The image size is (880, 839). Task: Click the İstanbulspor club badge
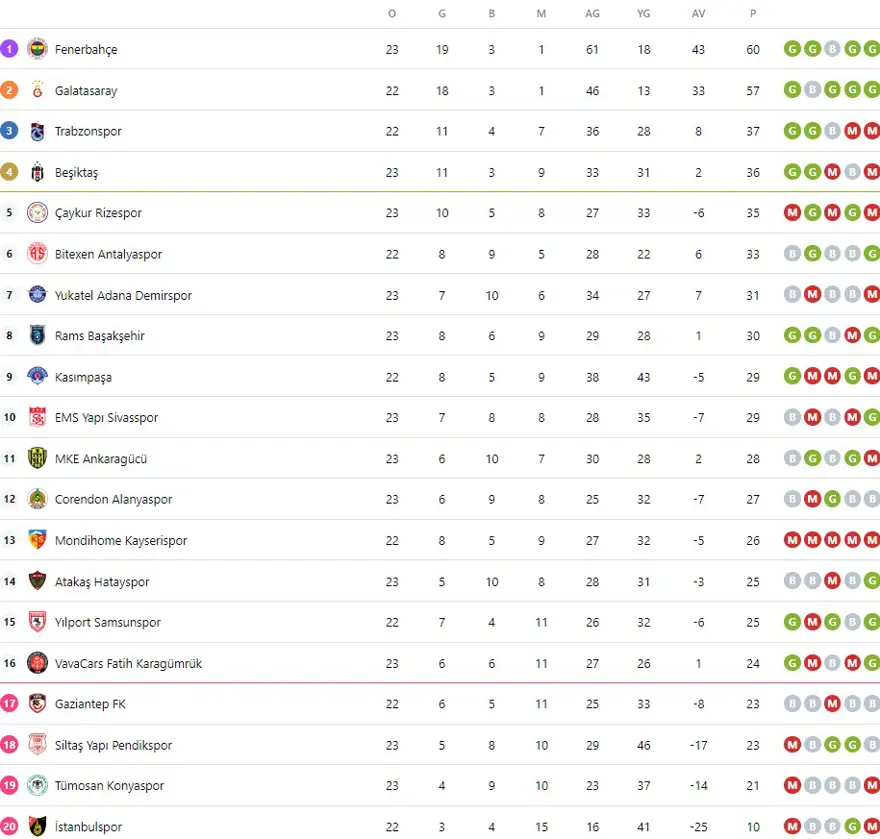point(37,827)
